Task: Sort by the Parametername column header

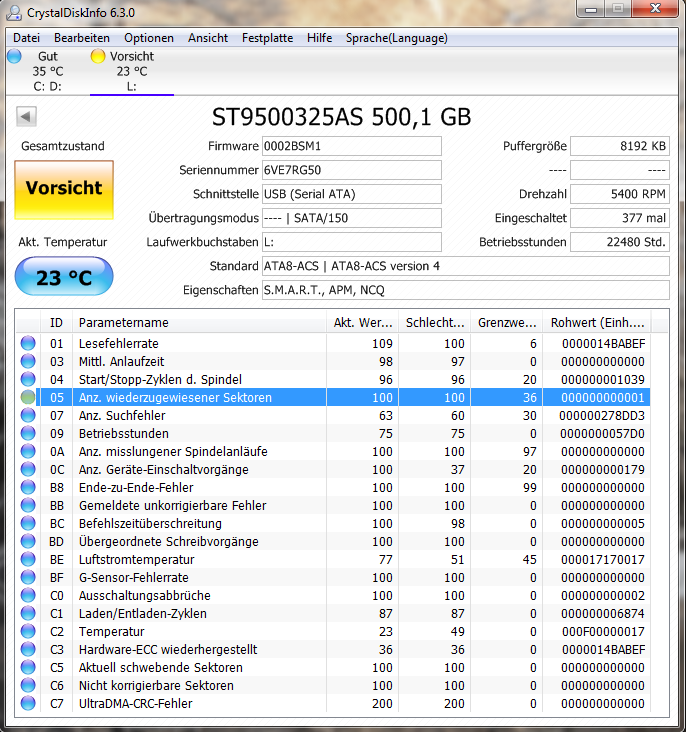Action: (199, 323)
